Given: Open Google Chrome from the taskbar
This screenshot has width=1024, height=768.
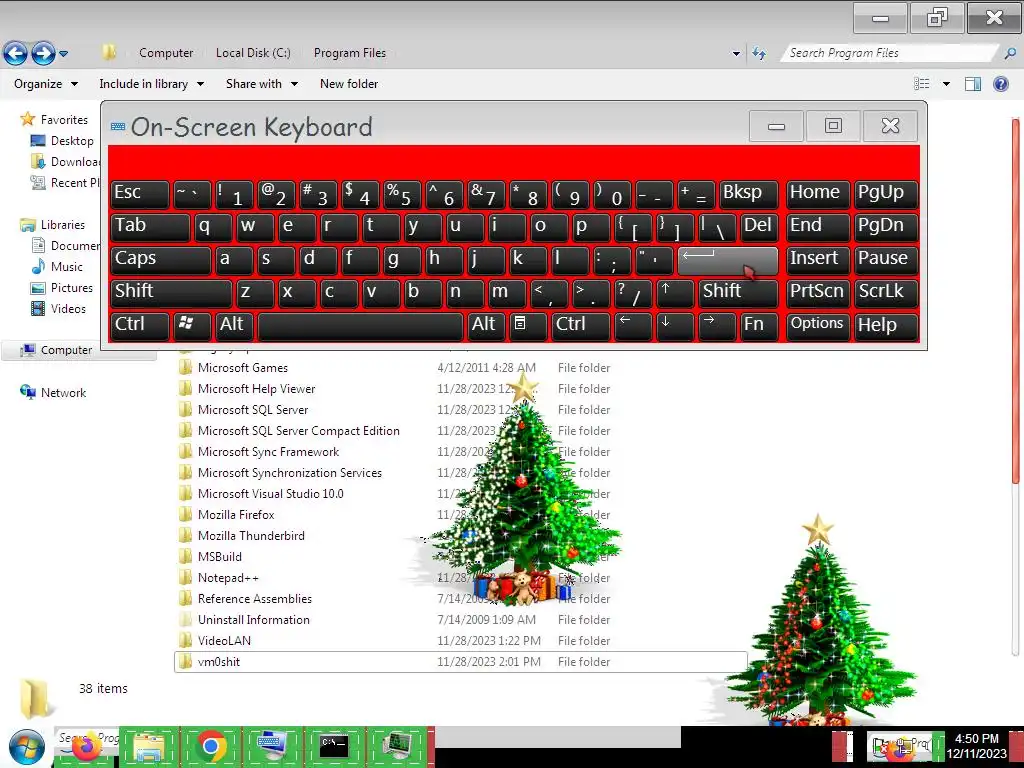Looking at the screenshot, I should click(210, 746).
